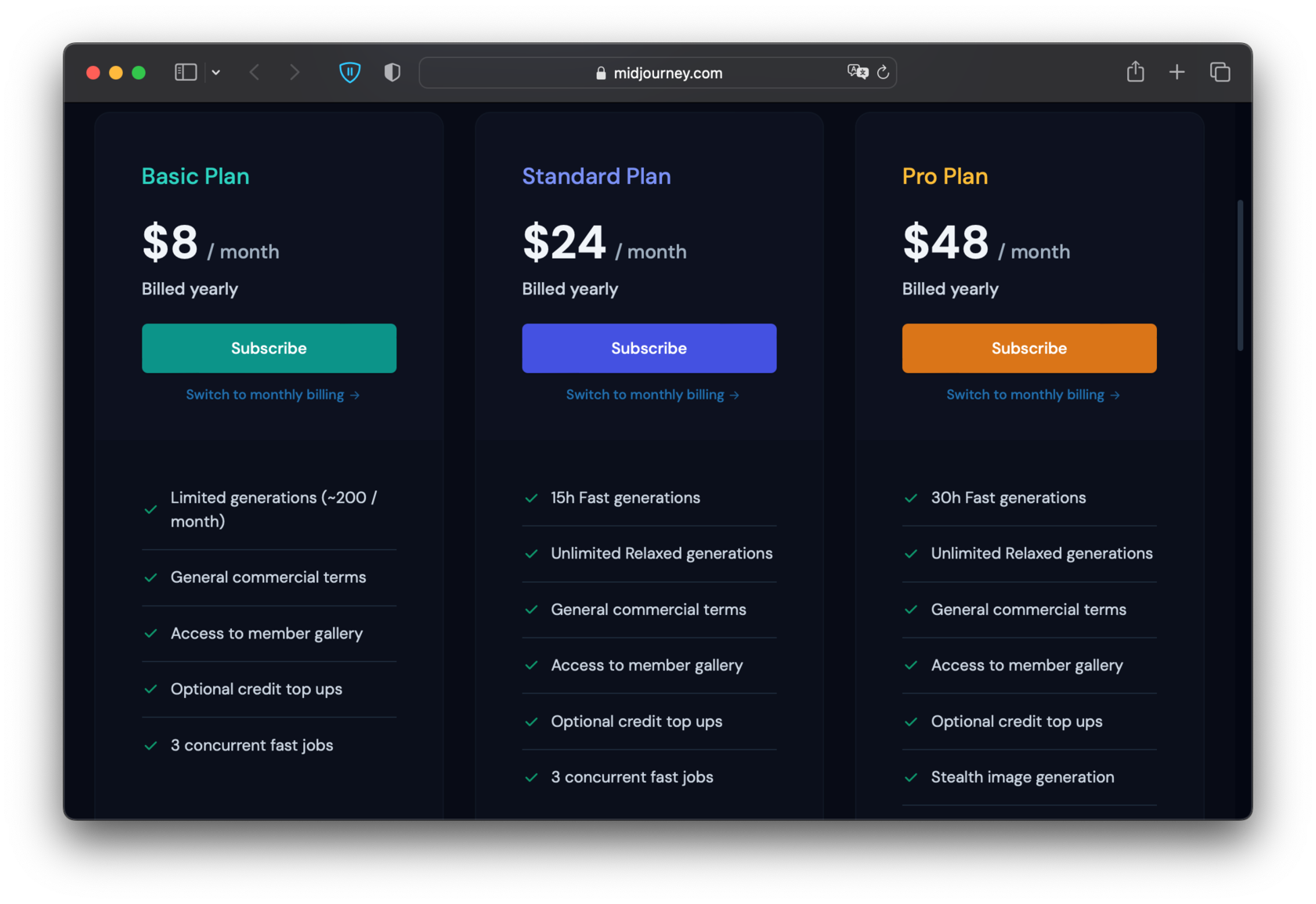Close the Safari window red button
This screenshot has height=904, width=1316.
tap(93, 73)
